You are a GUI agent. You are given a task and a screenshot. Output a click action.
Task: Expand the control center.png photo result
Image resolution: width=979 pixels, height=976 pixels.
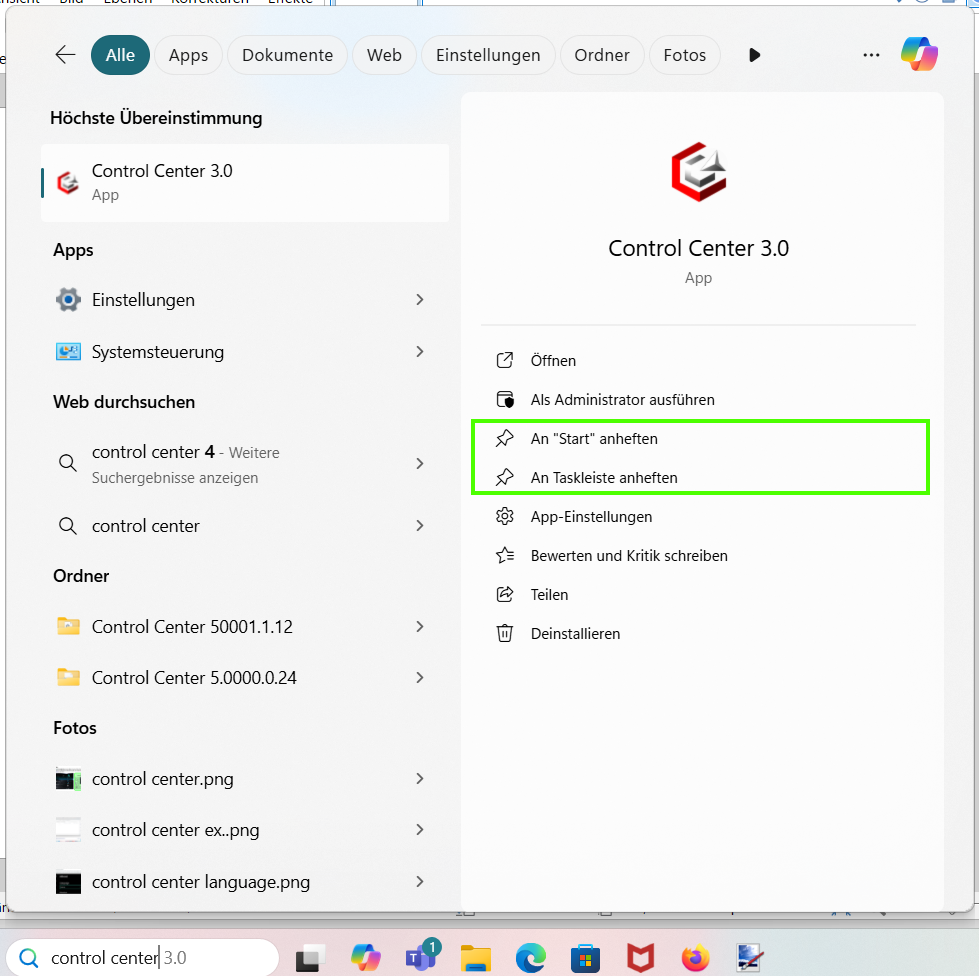pos(419,779)
